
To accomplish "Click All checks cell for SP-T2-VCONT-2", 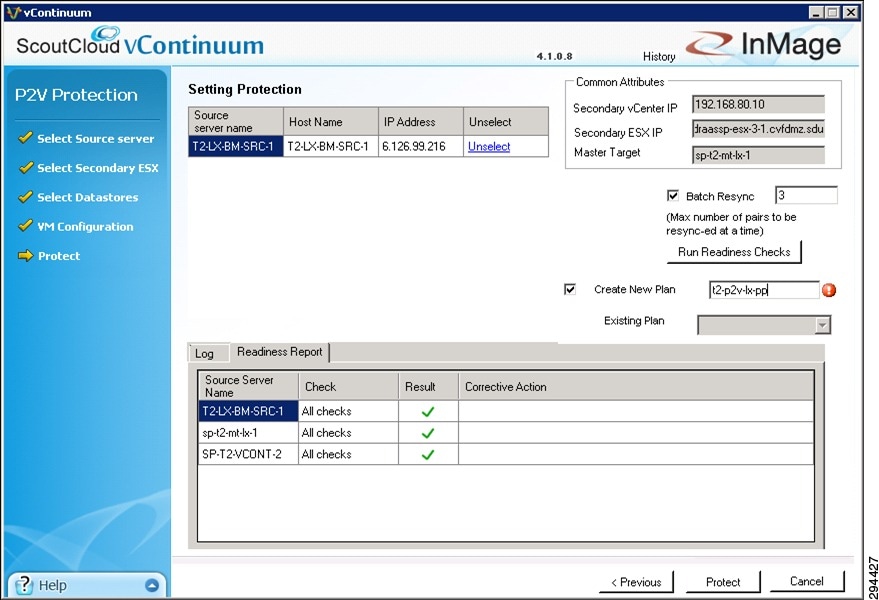I will click(x=348, y=454).
